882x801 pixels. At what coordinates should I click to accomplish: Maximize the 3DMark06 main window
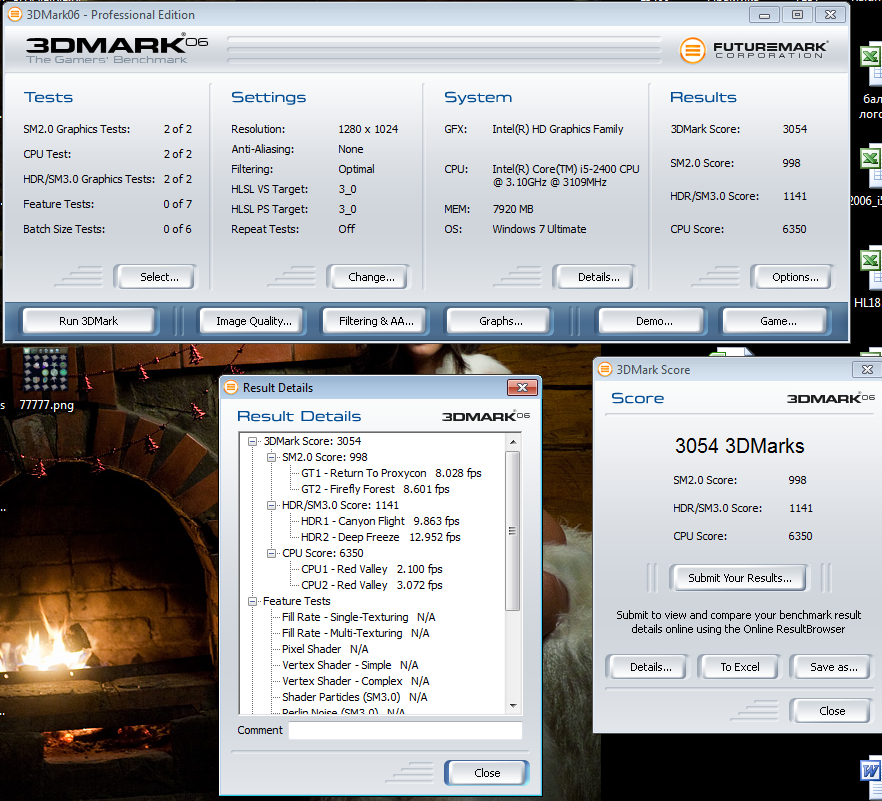tap(797, 15)
